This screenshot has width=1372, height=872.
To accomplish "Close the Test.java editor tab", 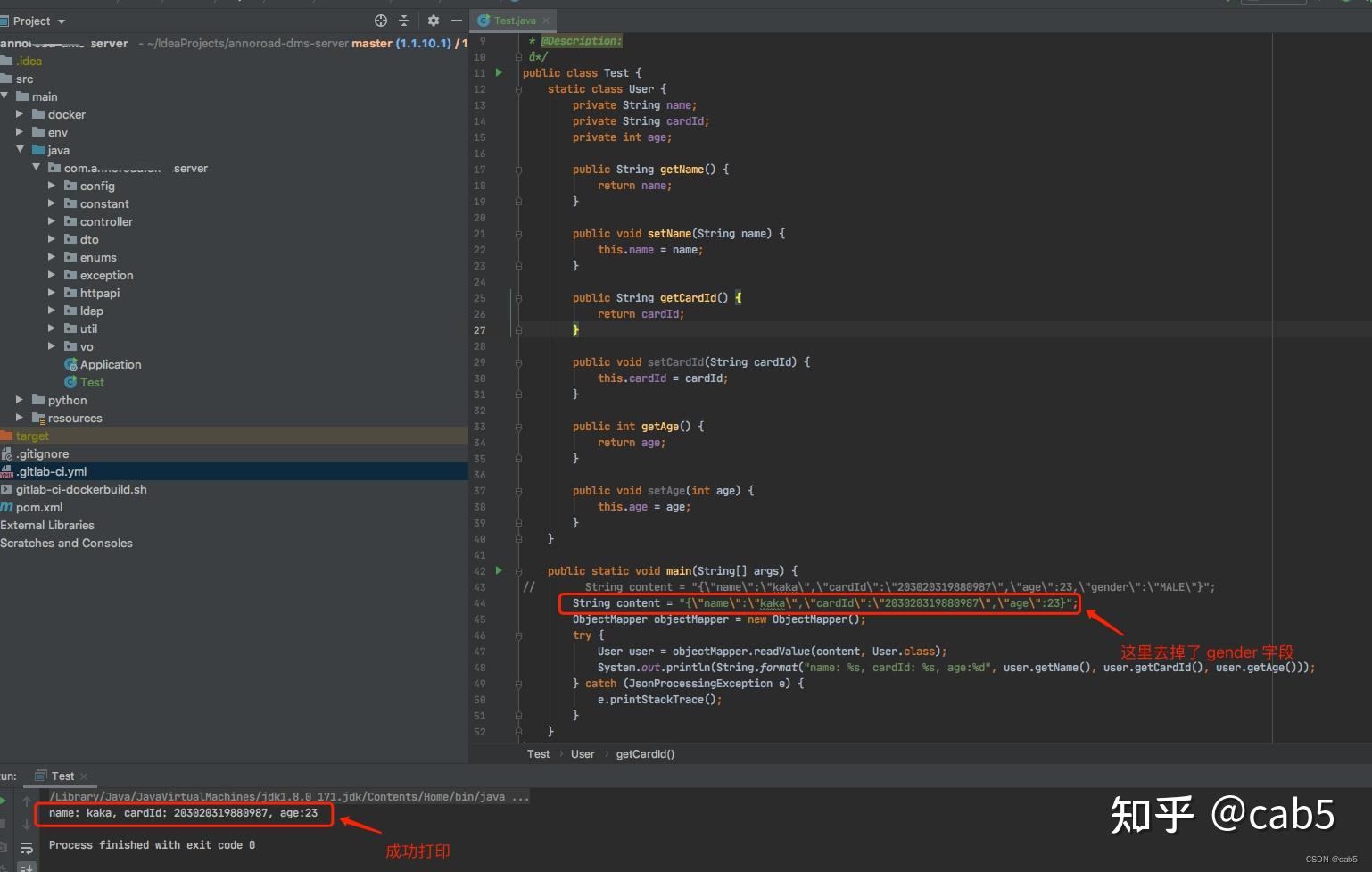I will point(546,21).
